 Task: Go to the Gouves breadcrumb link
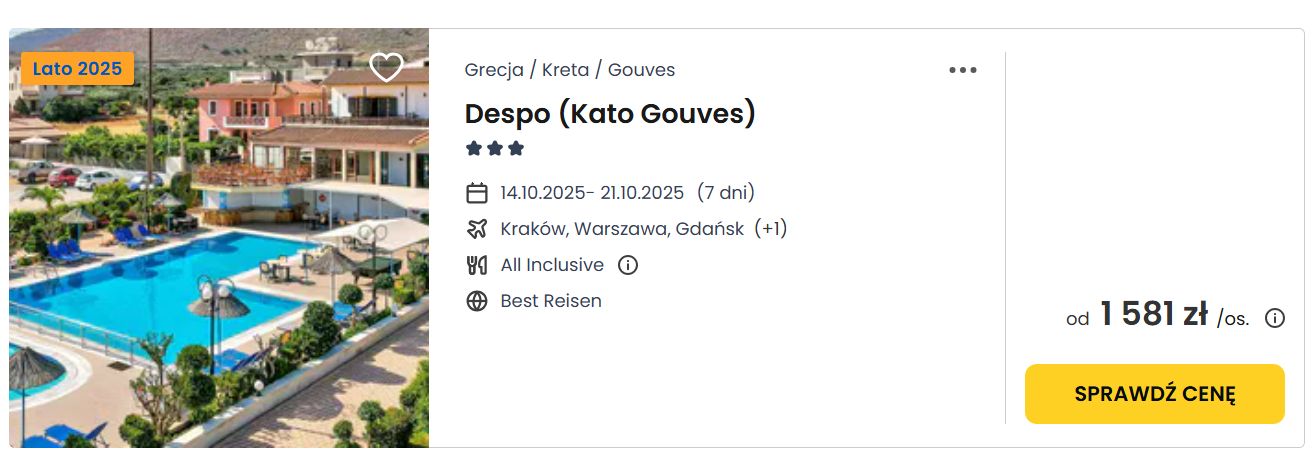point(641,70)
